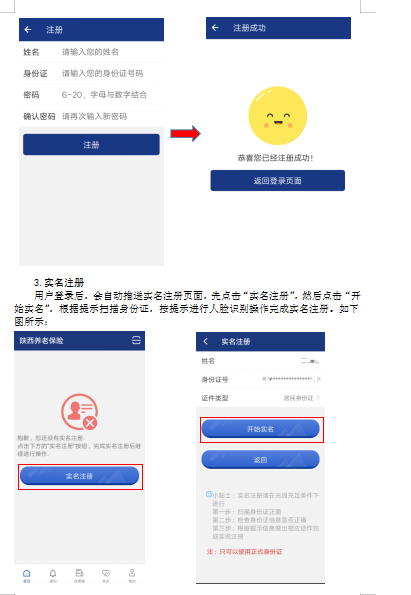Tap back arrow in 注册 header
This screenshot has height=595, width=411.
click(28, 30)
